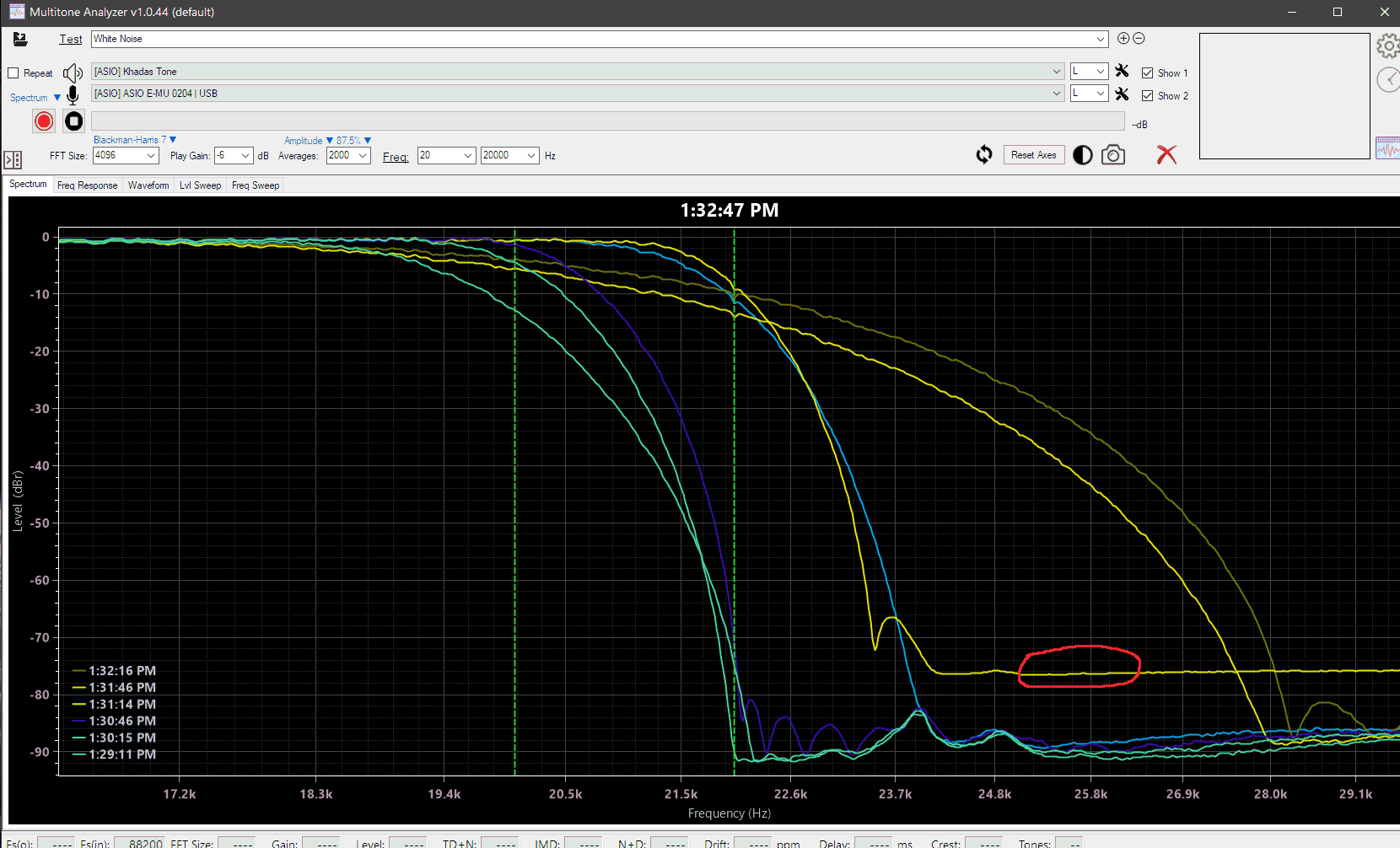The image size is (1400, 848).
Task: Switch to the Spectrum tab
Action: click(x=28, y=184)
